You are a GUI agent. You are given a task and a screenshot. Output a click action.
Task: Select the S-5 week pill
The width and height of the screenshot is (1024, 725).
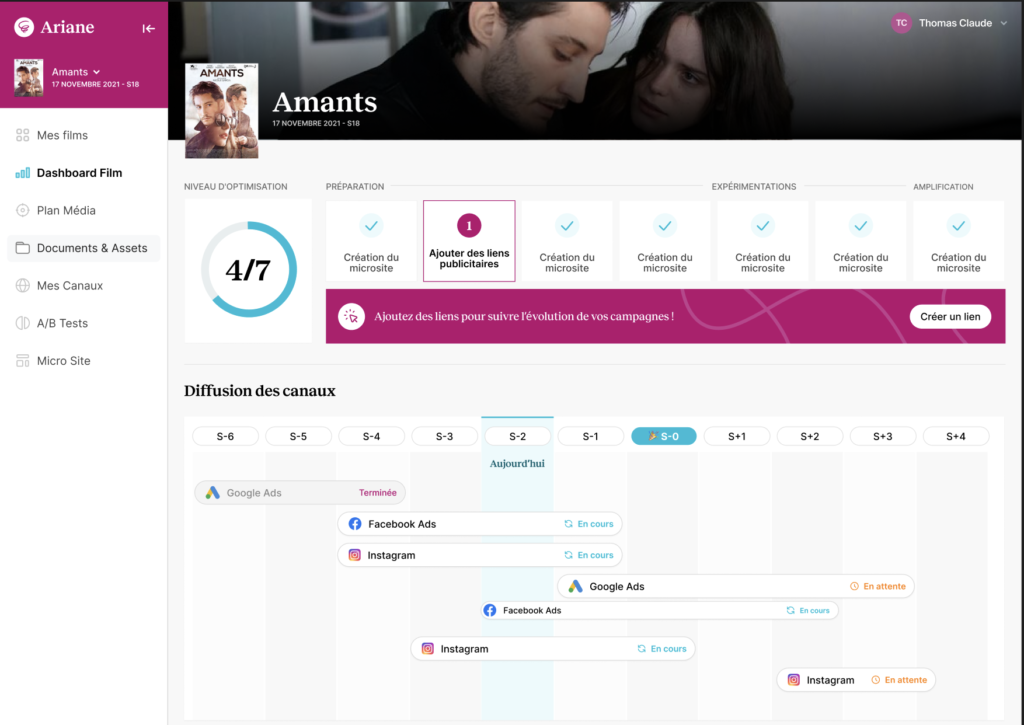298,436
